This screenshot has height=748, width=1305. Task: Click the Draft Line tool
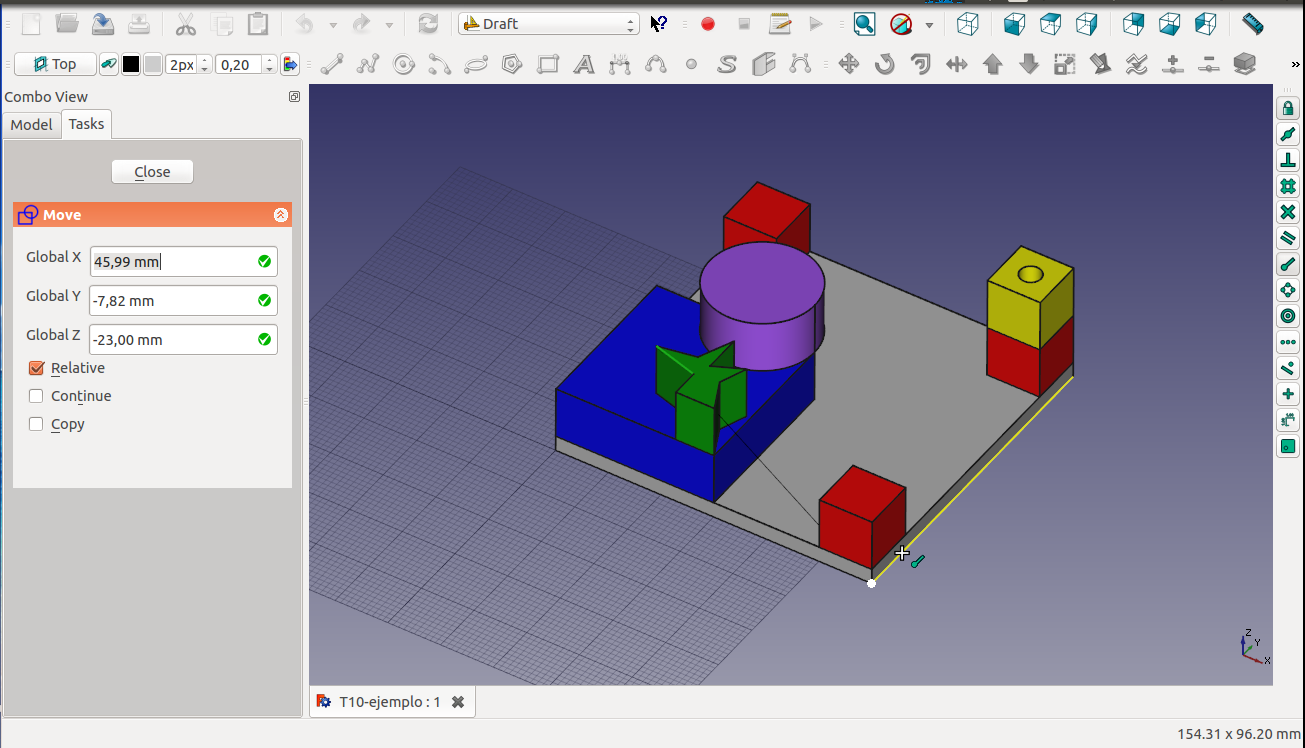(x=332, y=65)
